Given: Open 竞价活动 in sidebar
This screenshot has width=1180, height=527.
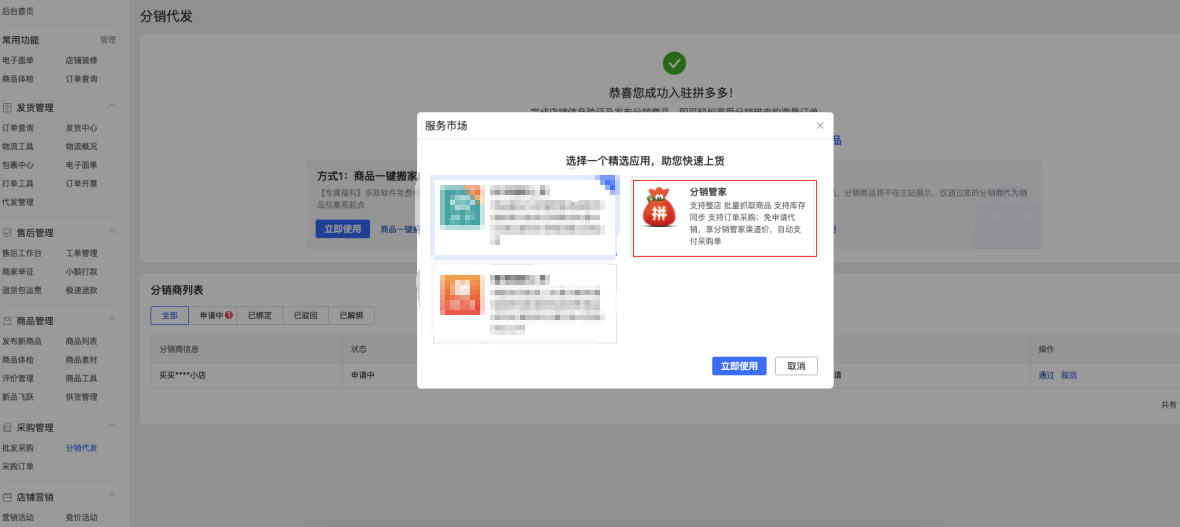Looking at the screenshot, I should [81, 517].
